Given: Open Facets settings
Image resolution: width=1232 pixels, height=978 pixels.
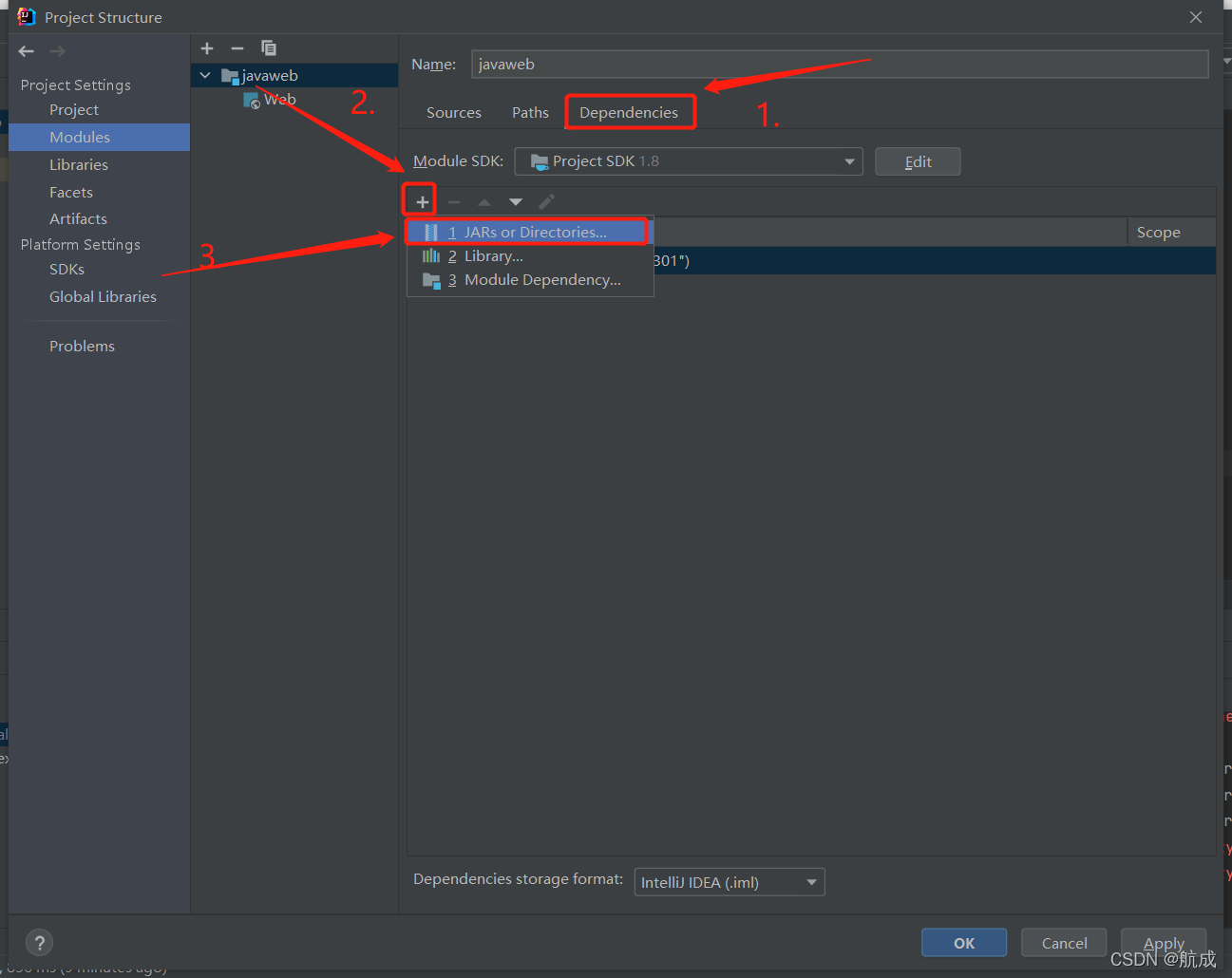Looking at the screenshot, I should tap(71, 192).
